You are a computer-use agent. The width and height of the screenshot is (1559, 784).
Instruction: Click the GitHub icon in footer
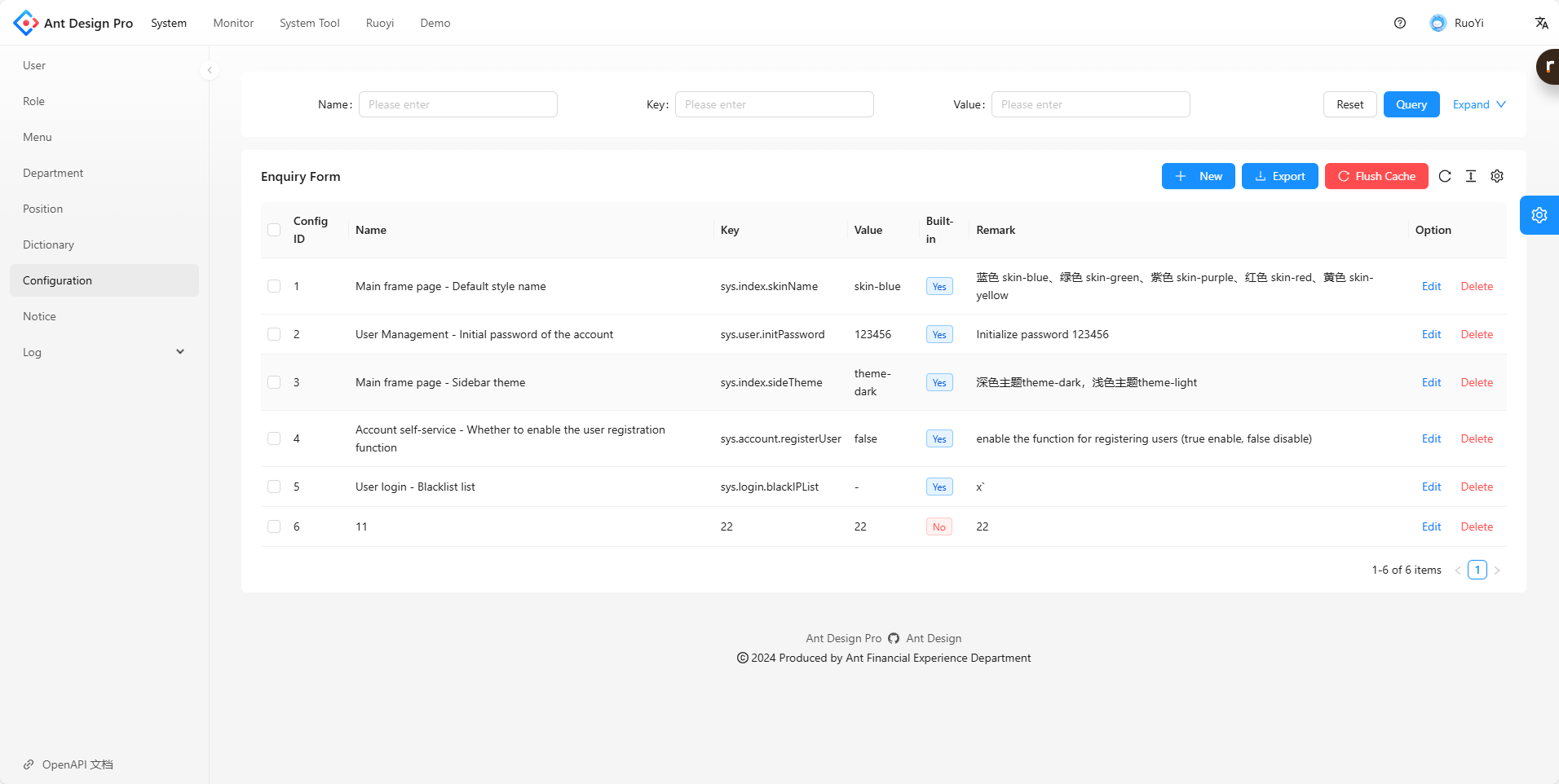(894, 638)
